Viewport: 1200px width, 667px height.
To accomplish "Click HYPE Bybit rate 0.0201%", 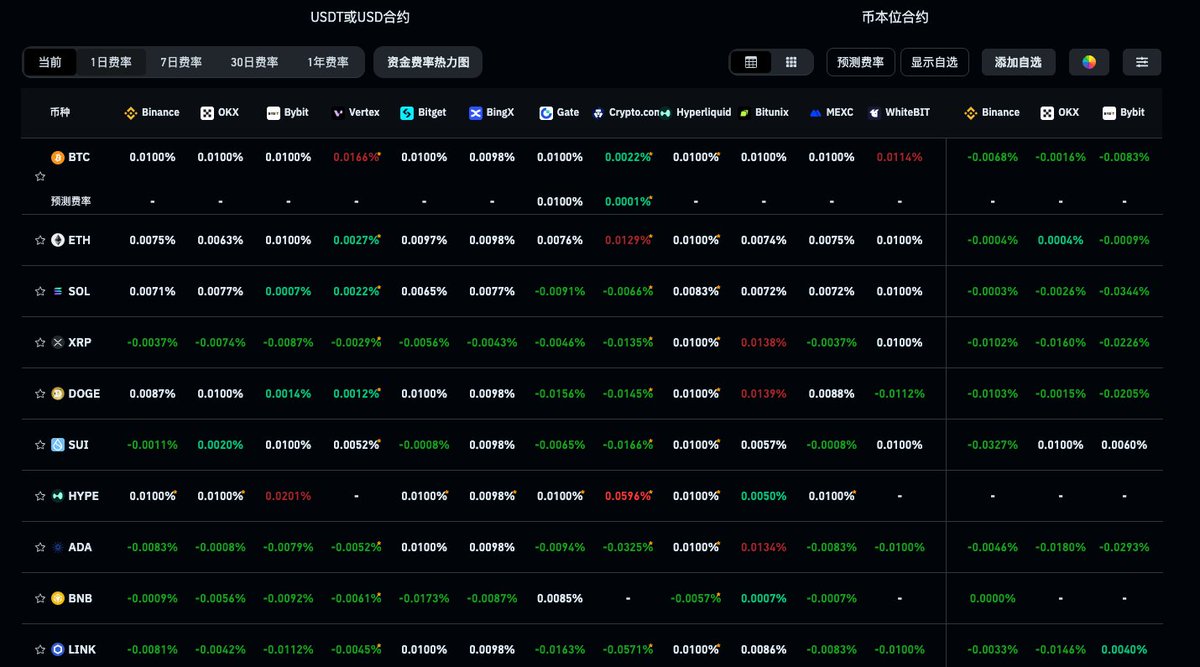I will coord(288,496).
